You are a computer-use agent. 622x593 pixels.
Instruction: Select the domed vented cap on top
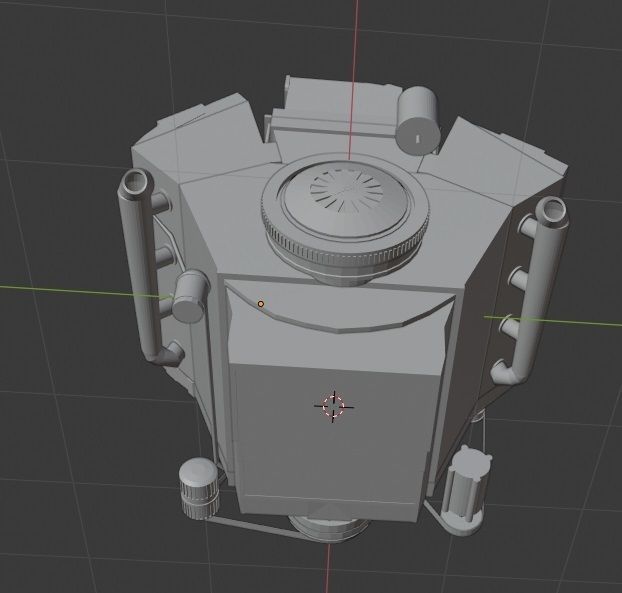tap(345, 199)
